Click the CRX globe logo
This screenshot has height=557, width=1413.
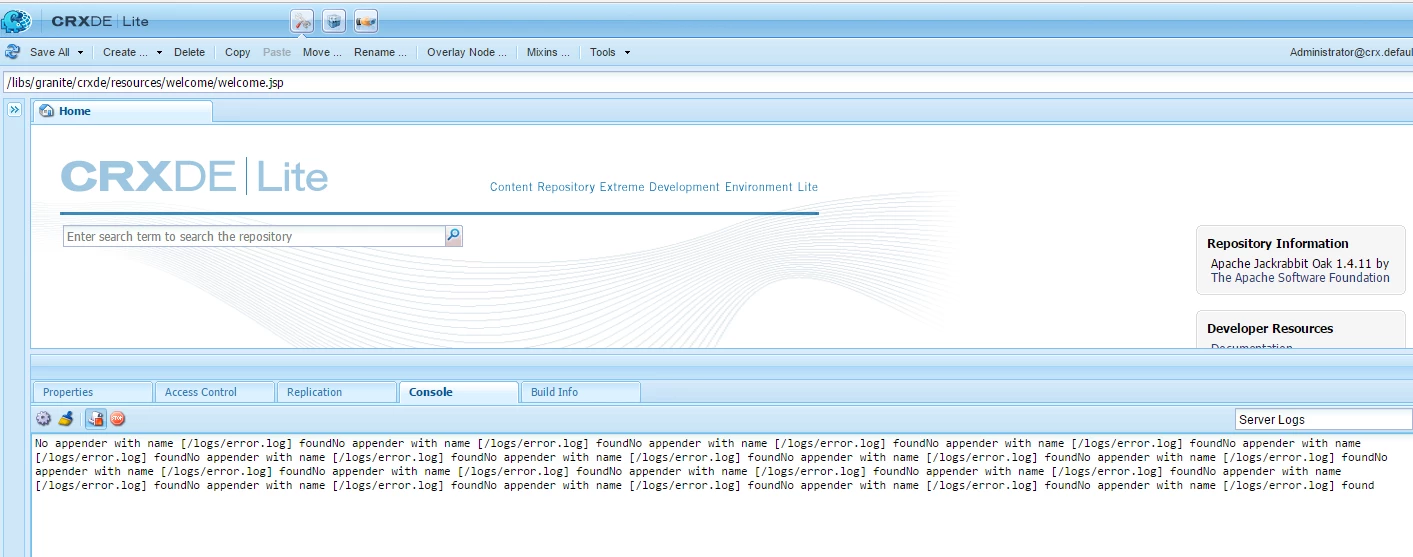pos(16,20)
